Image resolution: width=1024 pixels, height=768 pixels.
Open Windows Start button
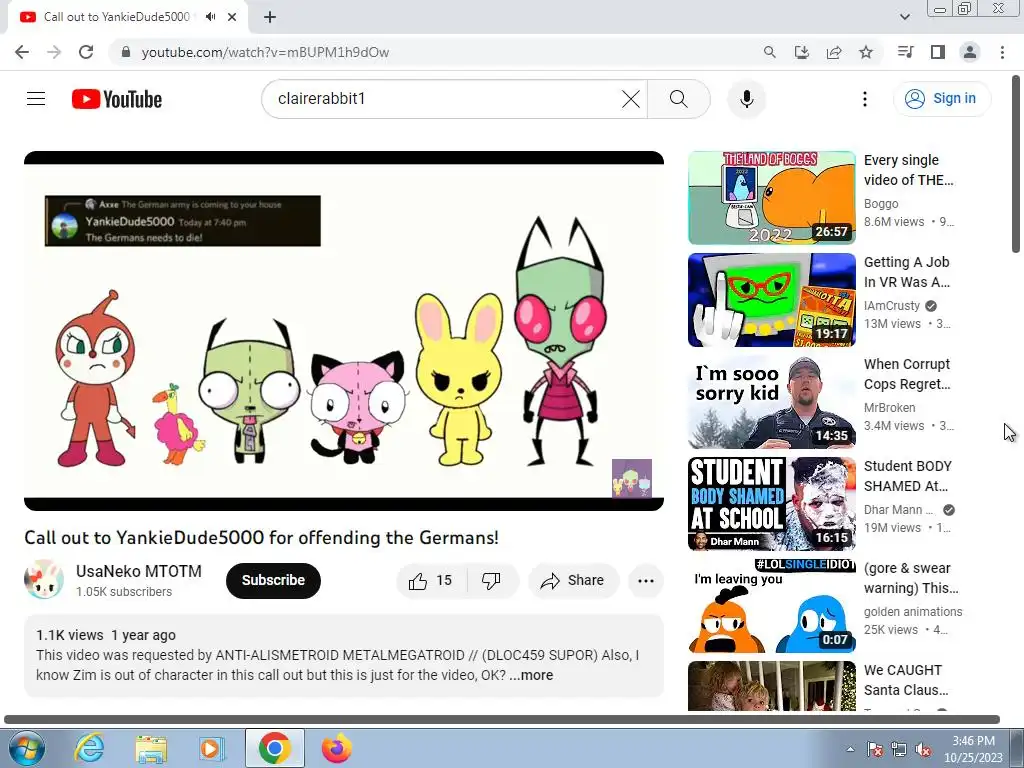26,748
